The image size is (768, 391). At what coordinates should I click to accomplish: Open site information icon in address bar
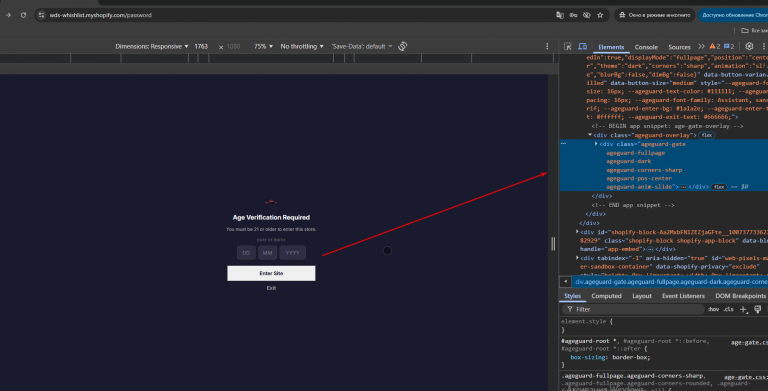pos(42,15)
